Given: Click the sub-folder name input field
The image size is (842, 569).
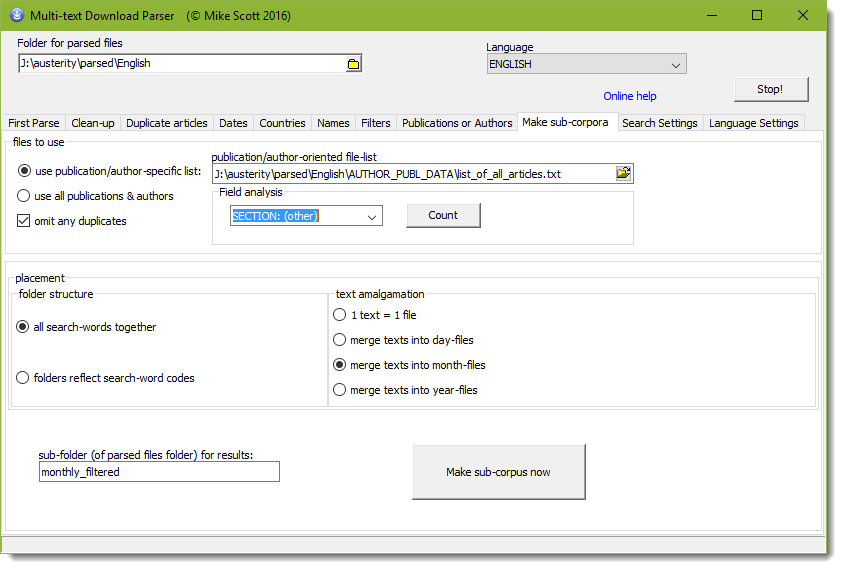Looking at the screenshot, I should 159,472.
